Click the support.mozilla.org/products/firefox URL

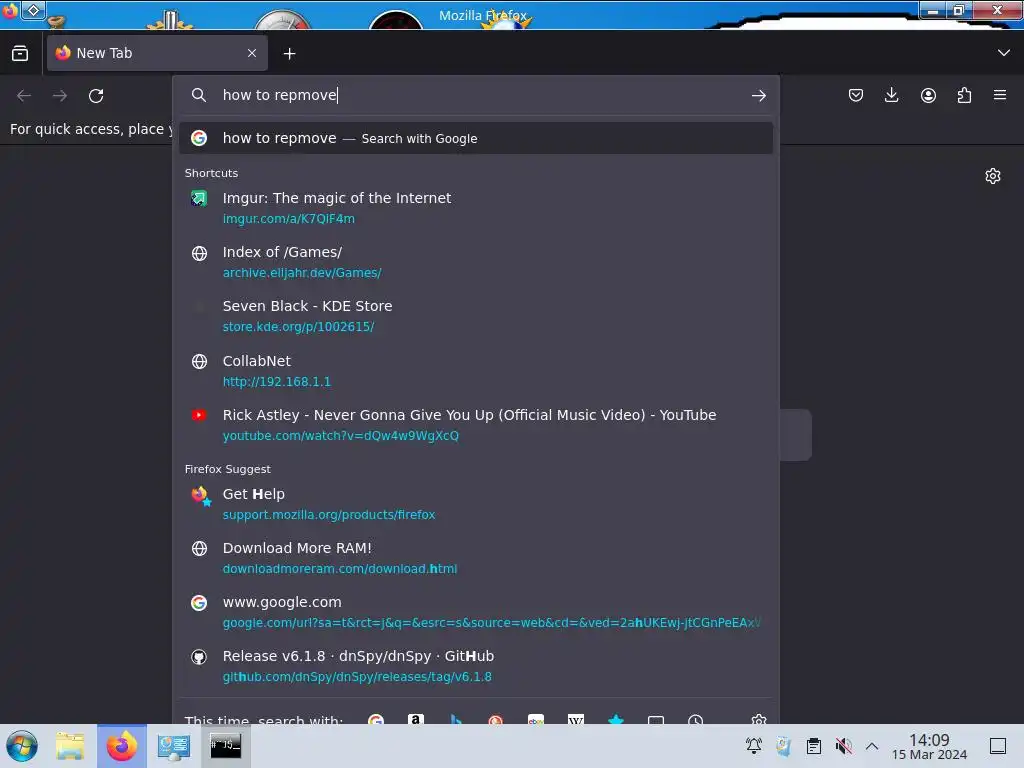pyautogui.click(x=329, y=515)
